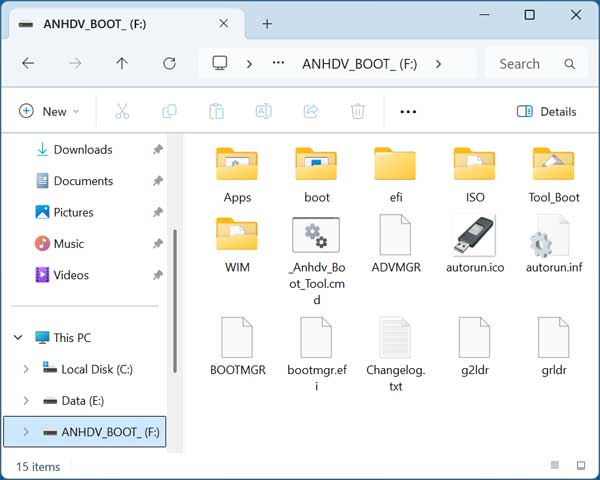This screenshot has width=600, height=480.
Task: Select the autorun.ico USB icon file
Action: pos(474,244)
